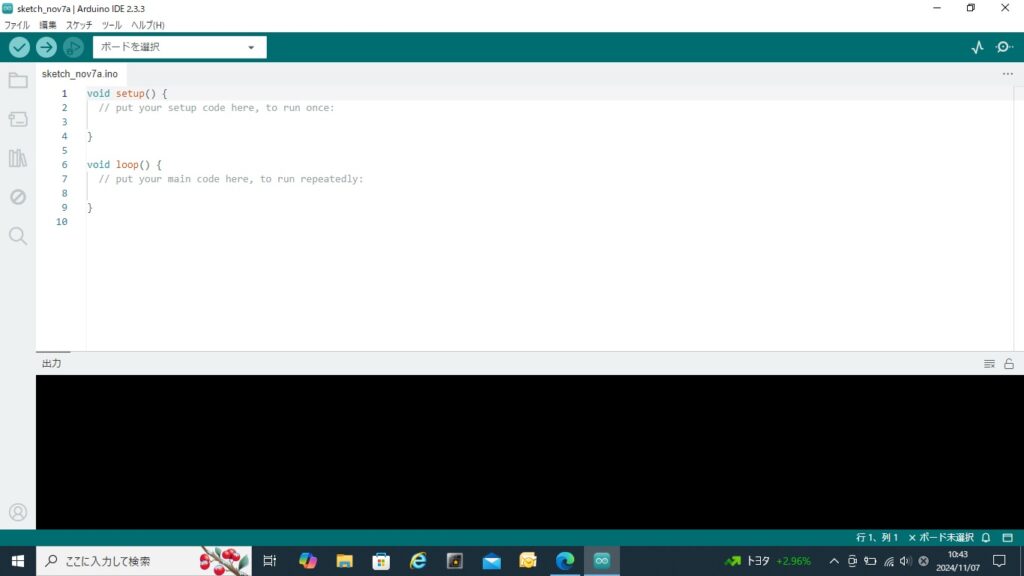1024x576 pixels.
Task: Open the Library Manager panel
Action: tap(18, 158)
